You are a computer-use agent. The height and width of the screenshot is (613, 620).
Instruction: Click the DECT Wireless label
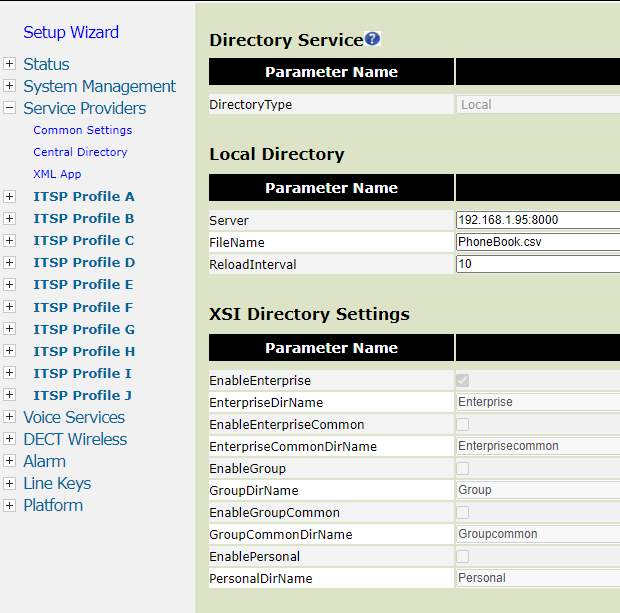(x=75, y=439)
